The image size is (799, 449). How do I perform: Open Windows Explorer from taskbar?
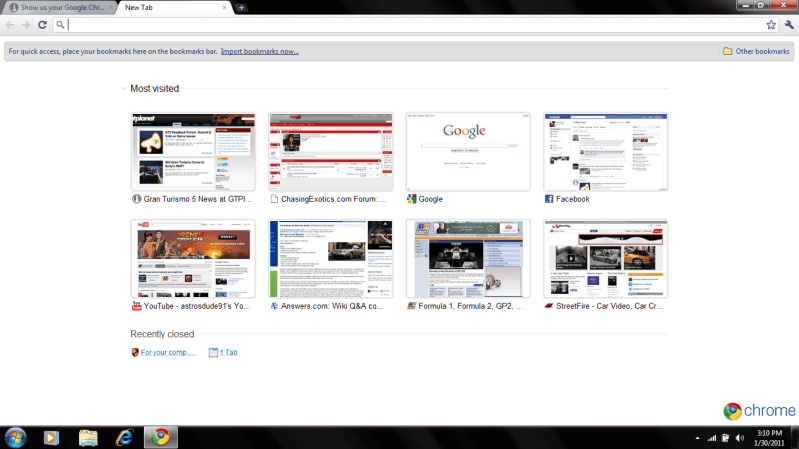click(88, 438)
